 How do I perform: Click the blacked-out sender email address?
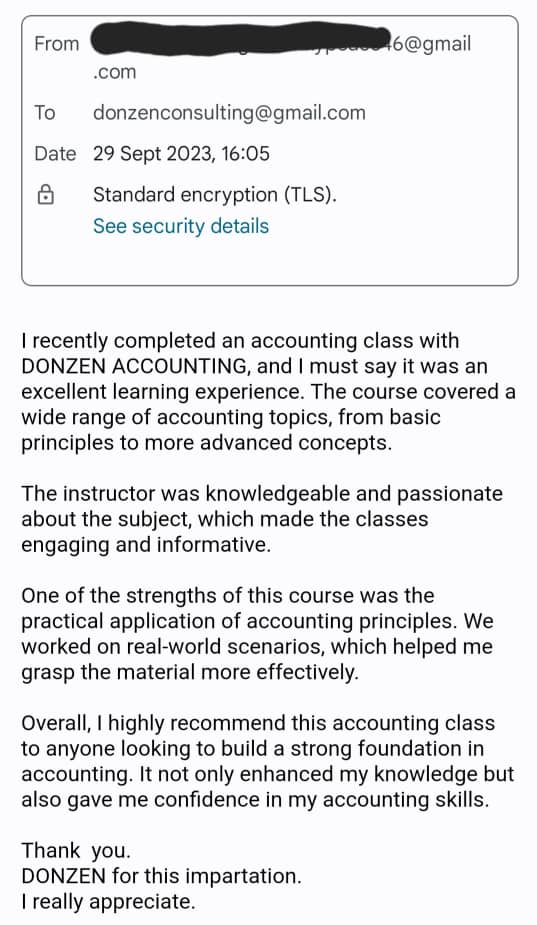[241, 42]
